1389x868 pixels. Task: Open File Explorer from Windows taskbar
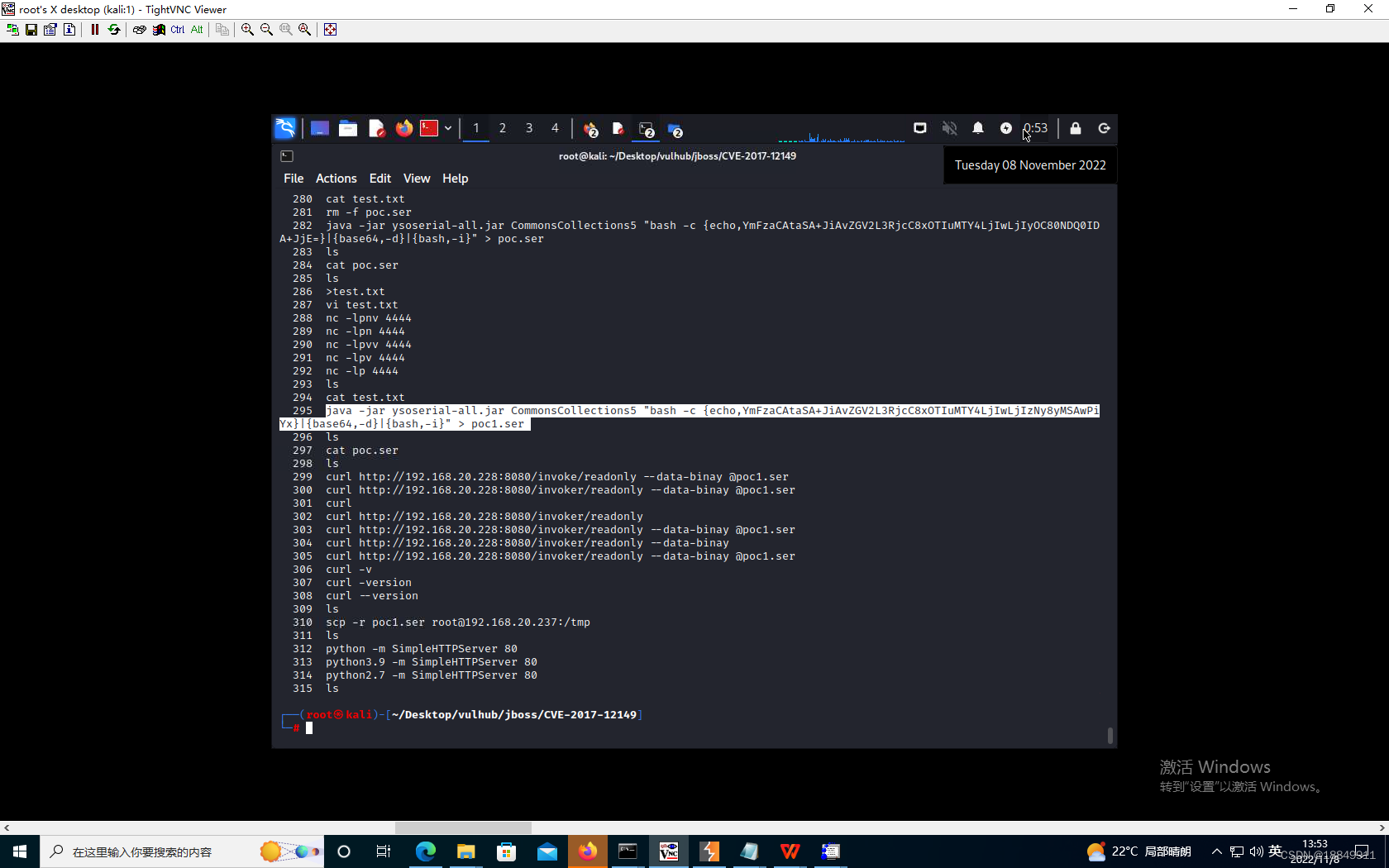(466, 851)
